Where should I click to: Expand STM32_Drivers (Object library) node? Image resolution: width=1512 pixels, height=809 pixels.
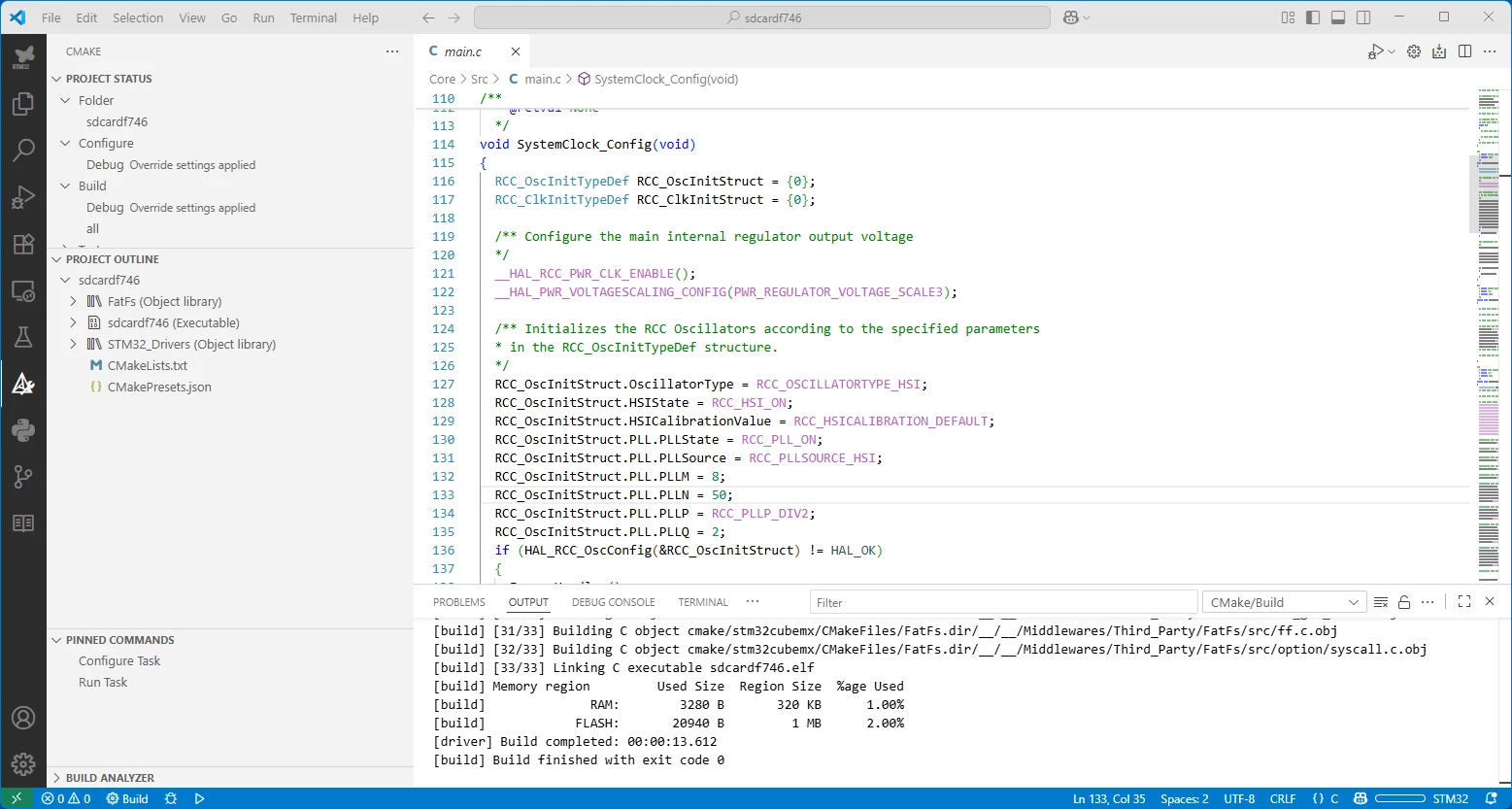[73, 344]
